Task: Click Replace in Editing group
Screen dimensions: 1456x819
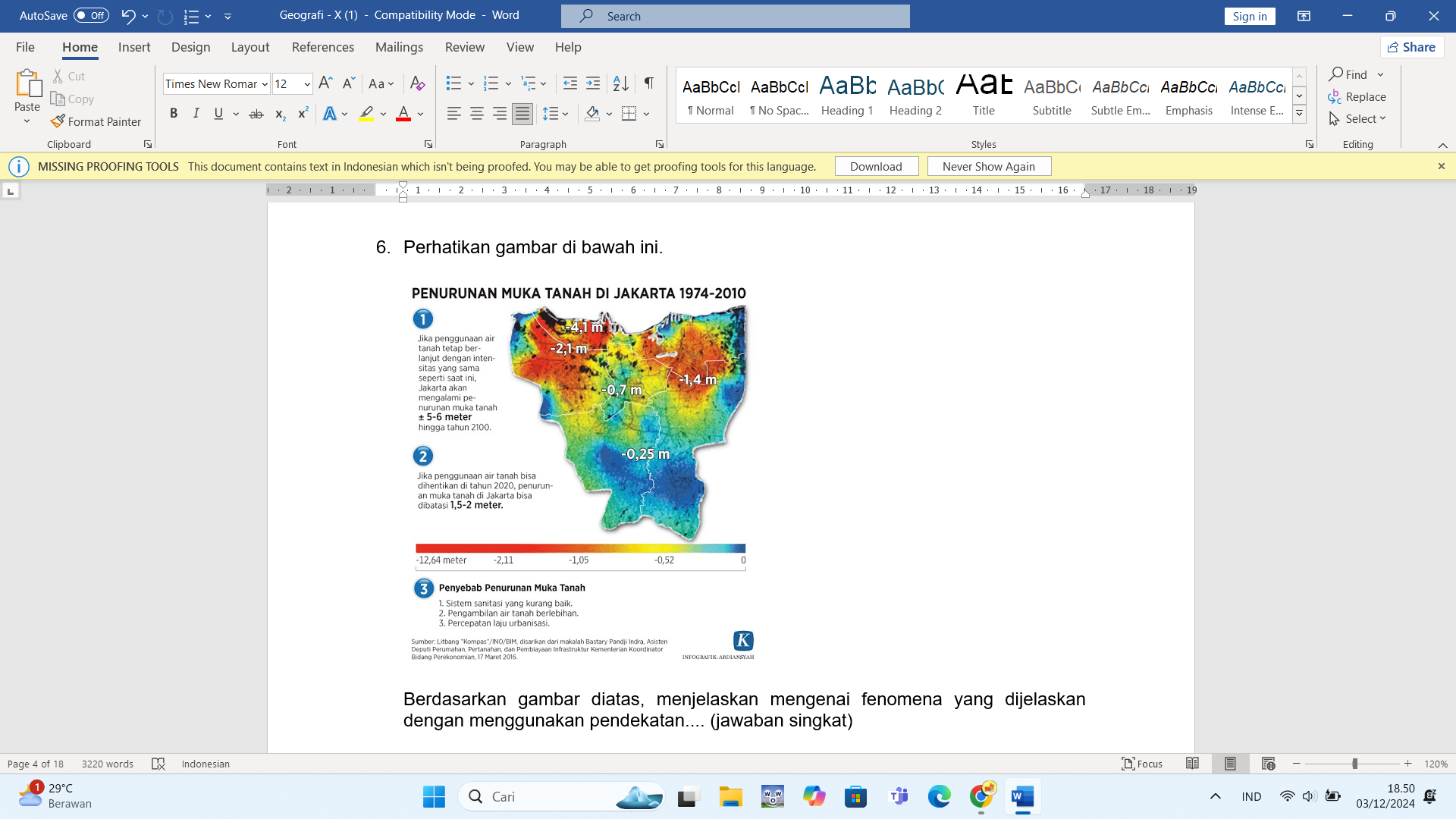Action: 1357,97
